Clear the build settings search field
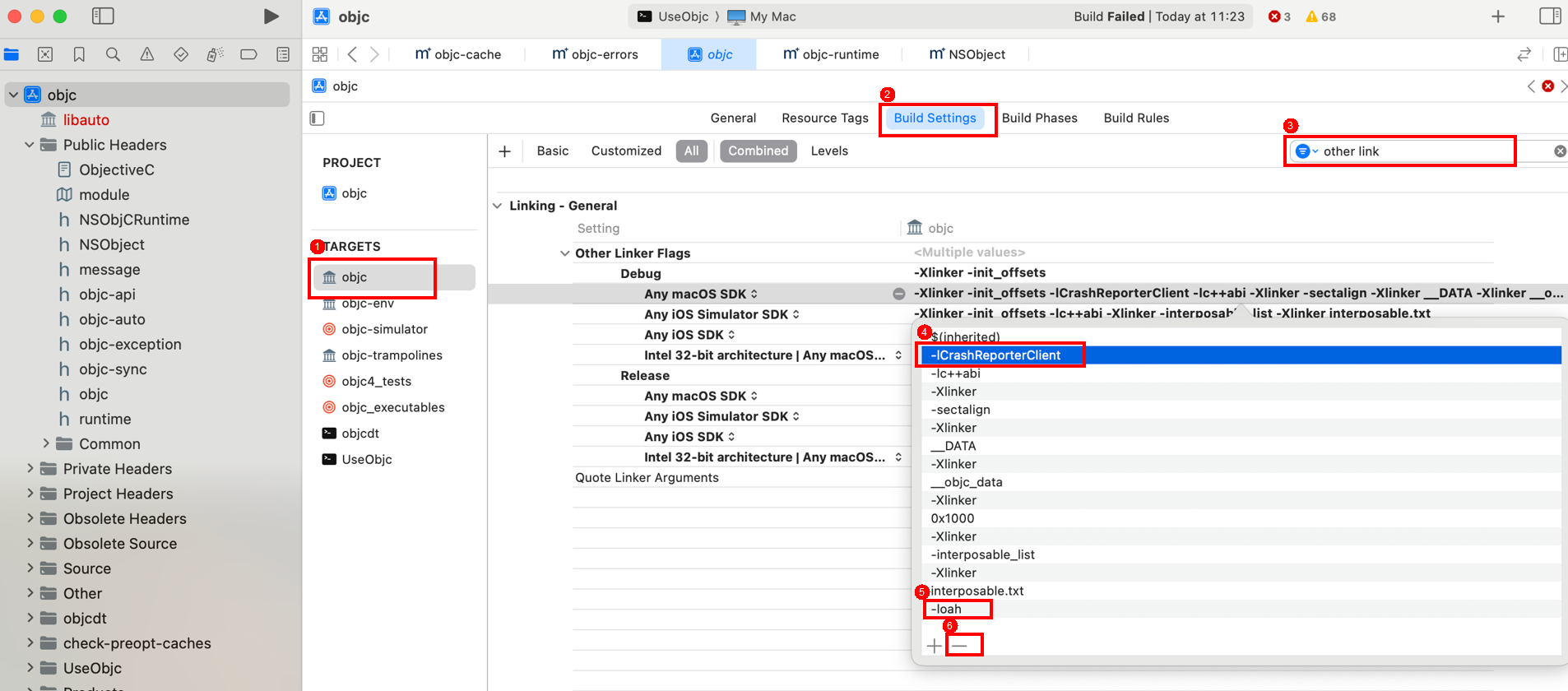The image size is (1568, 691). point(1560,151)
